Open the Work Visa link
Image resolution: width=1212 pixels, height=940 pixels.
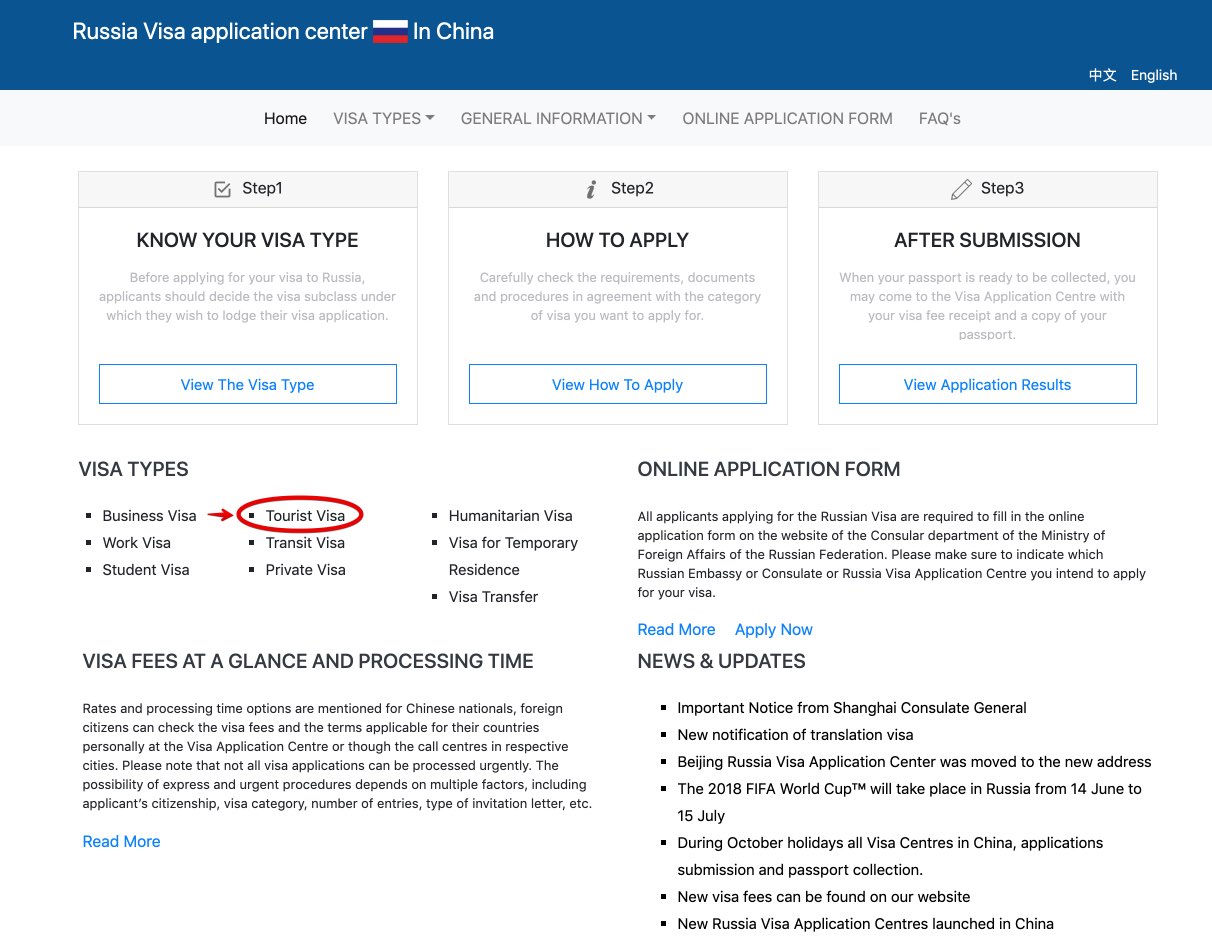click(136, 543)
